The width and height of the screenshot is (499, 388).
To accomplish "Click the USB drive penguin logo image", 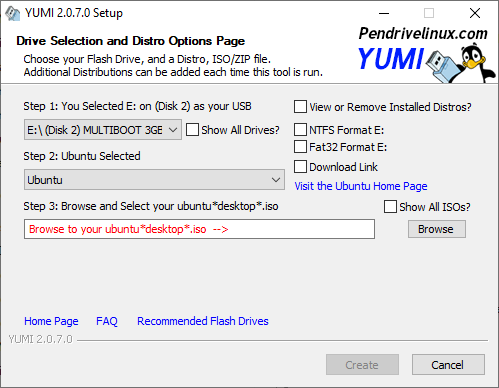I will coord(462,63).
